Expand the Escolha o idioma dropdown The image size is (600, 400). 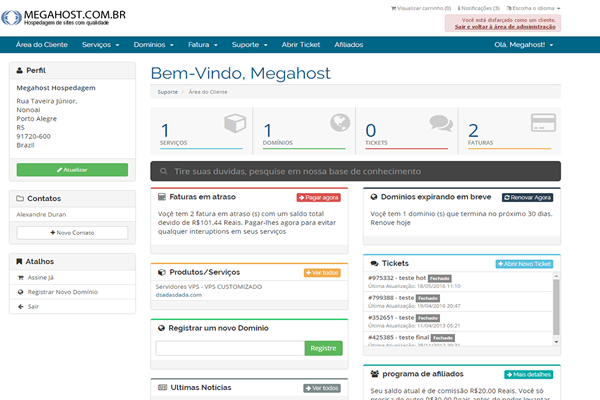[533, 8]
